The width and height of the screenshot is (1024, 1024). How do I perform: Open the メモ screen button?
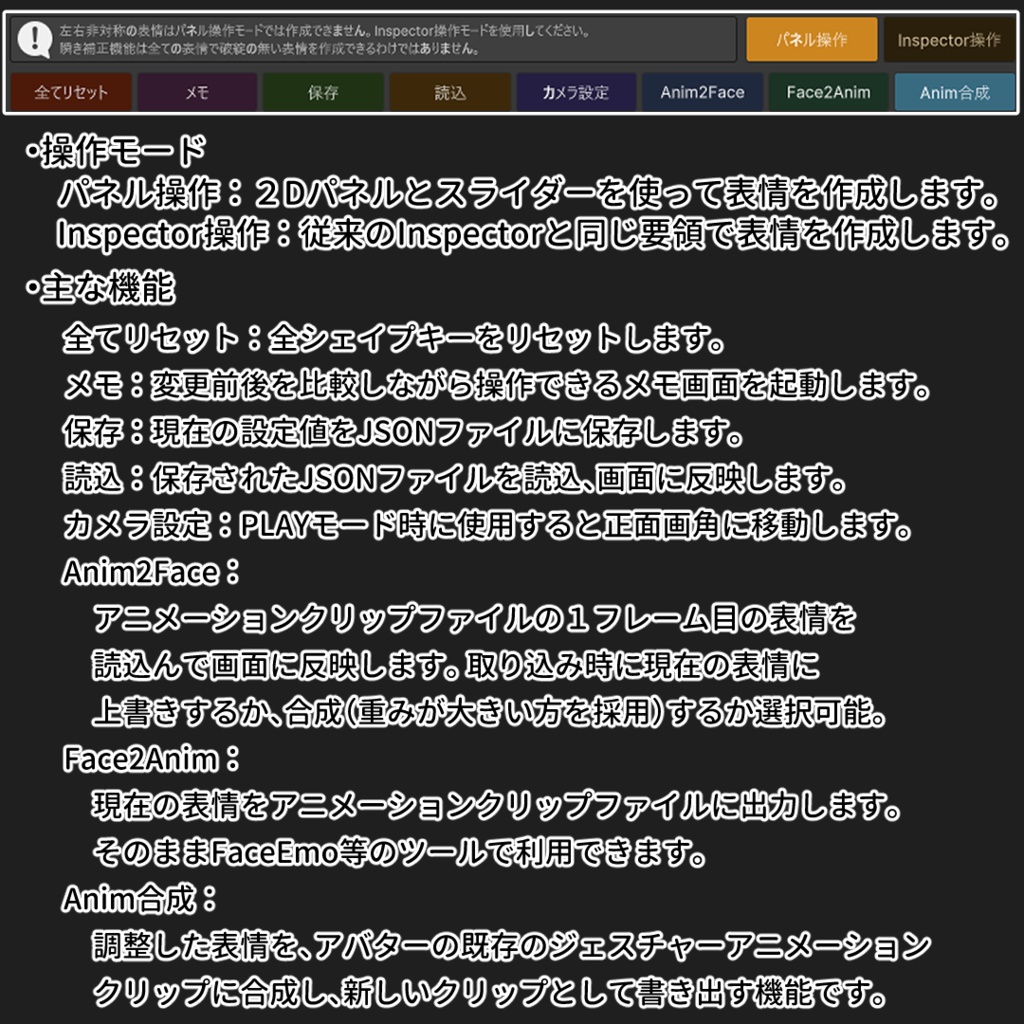tap(197, 92)
